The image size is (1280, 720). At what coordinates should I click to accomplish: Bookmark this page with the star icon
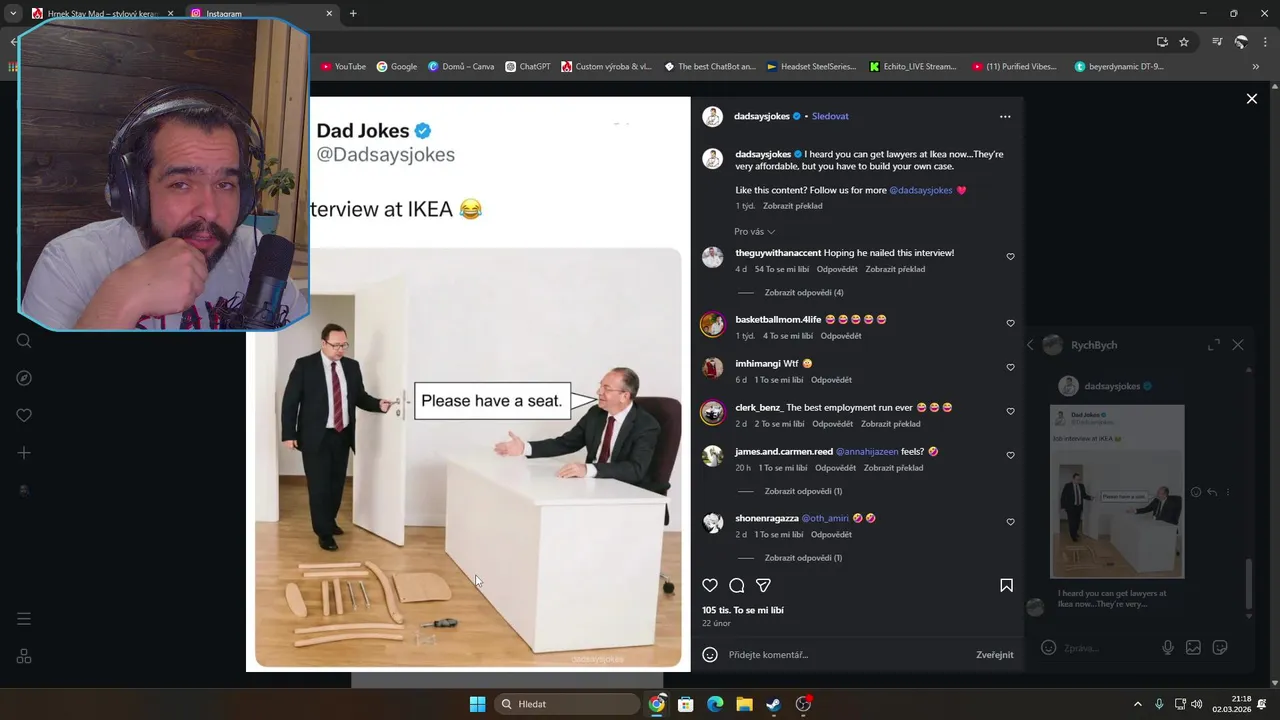coord(1184,42)
